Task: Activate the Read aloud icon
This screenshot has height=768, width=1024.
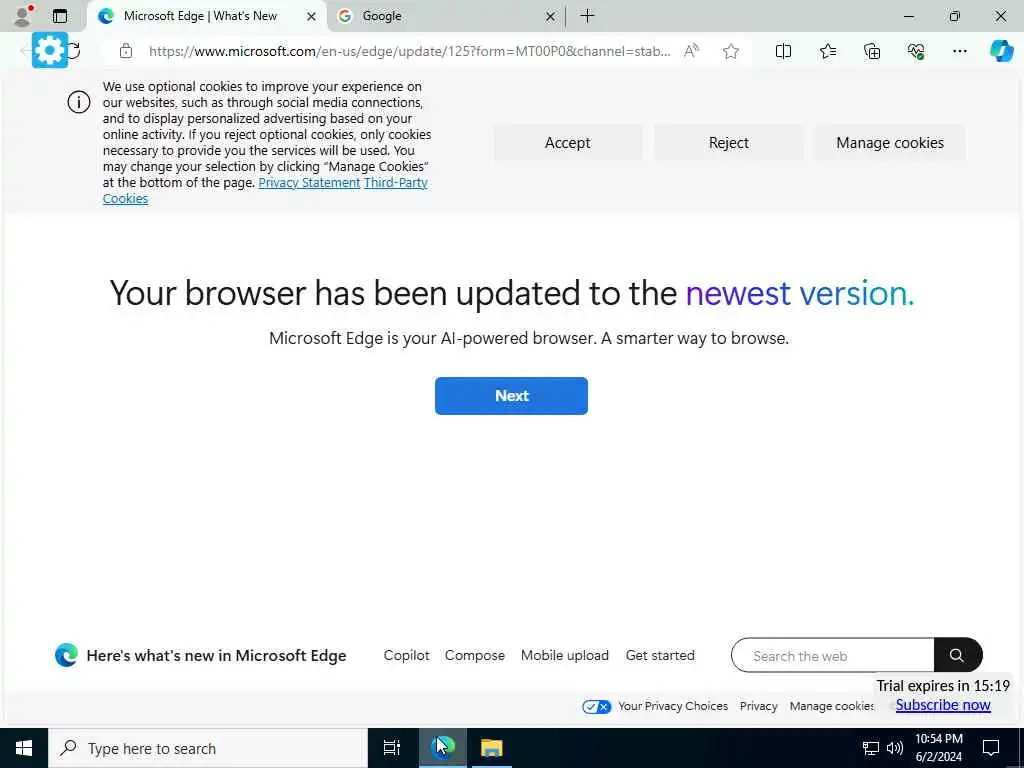Action: point(692,51)
